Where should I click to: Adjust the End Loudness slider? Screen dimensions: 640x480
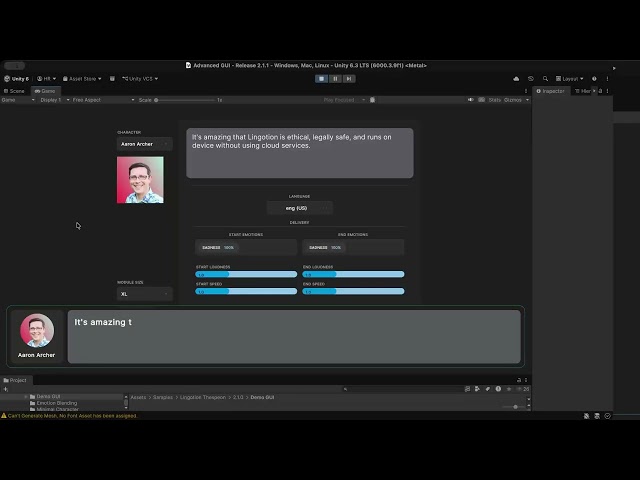[x=353, y=274]
